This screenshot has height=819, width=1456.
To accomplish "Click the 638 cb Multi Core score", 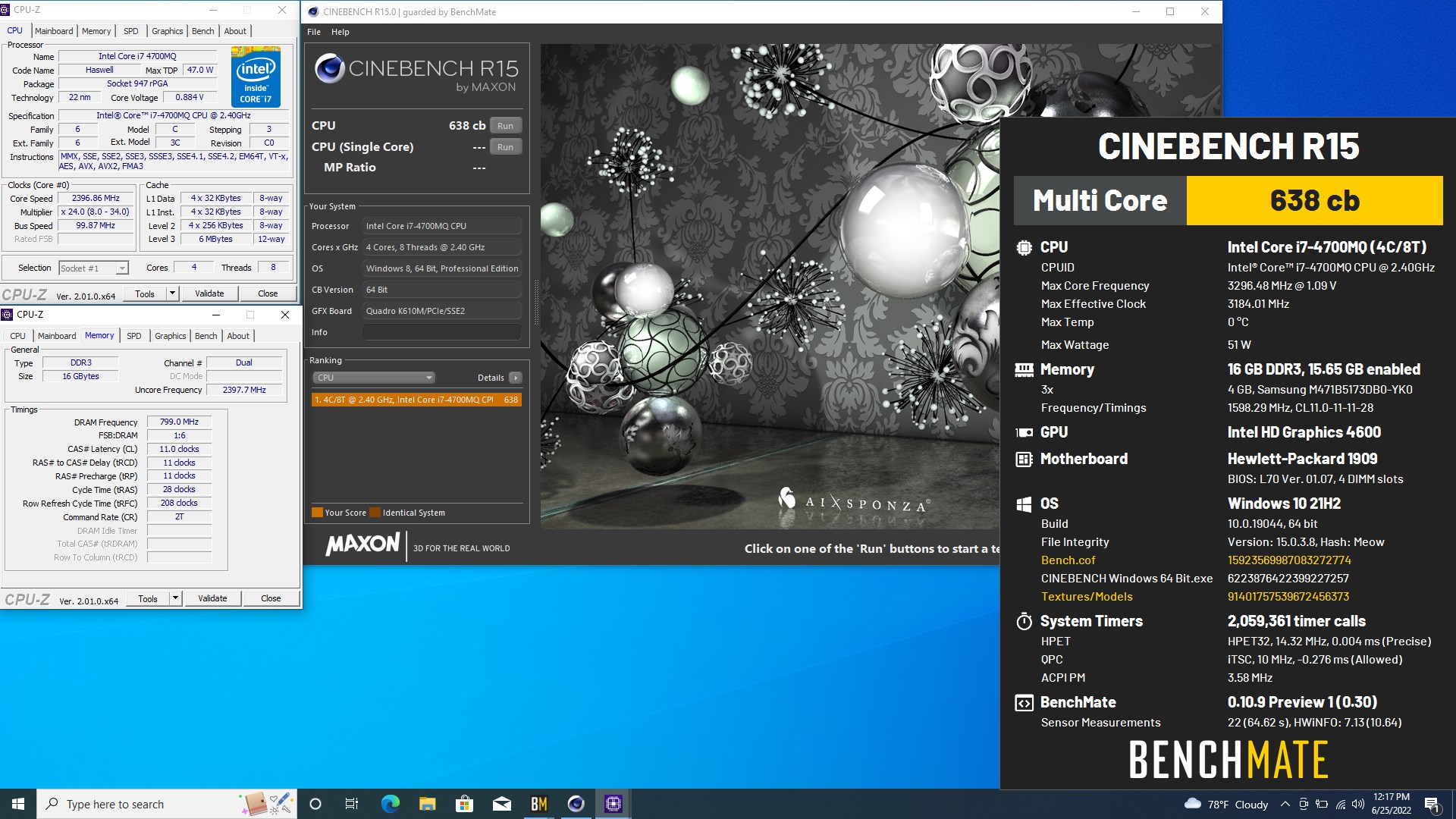I will click(x=1314, y=201).
